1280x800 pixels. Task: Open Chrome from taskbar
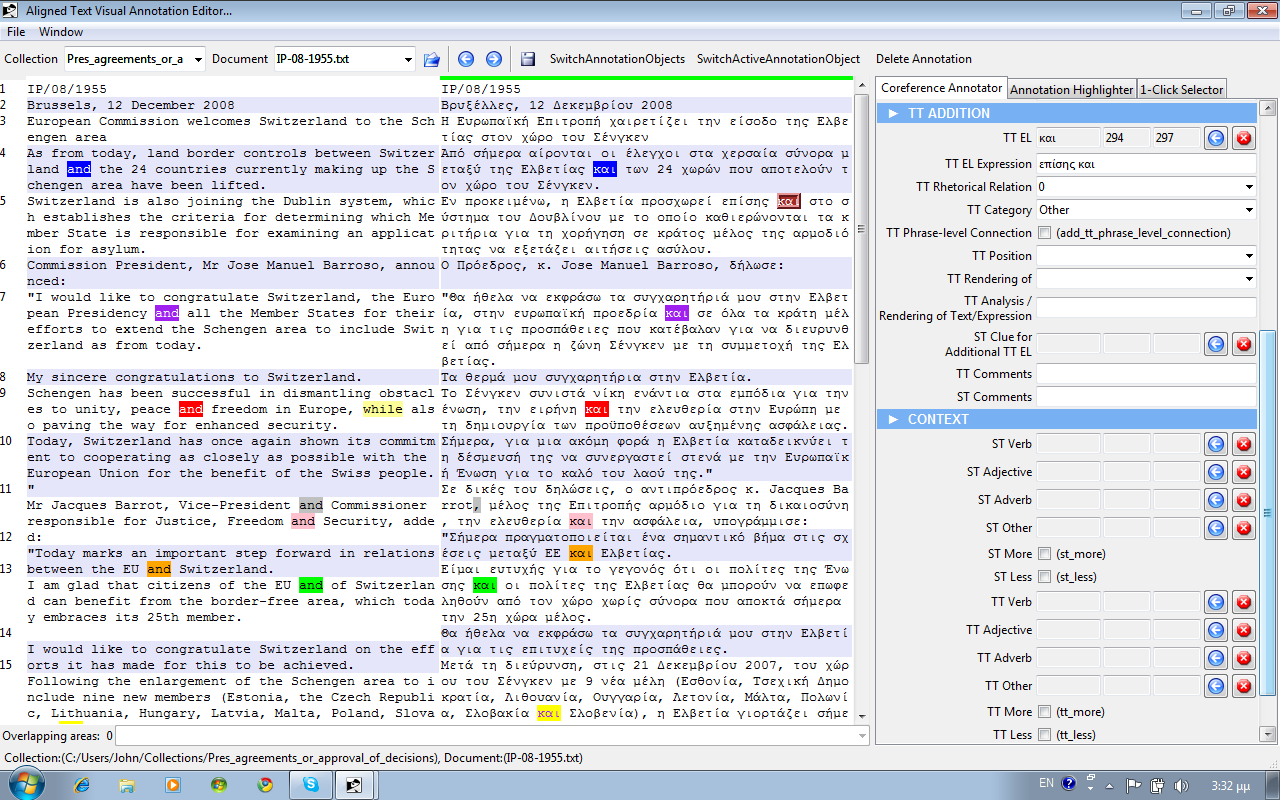click(x=265, y=785)
